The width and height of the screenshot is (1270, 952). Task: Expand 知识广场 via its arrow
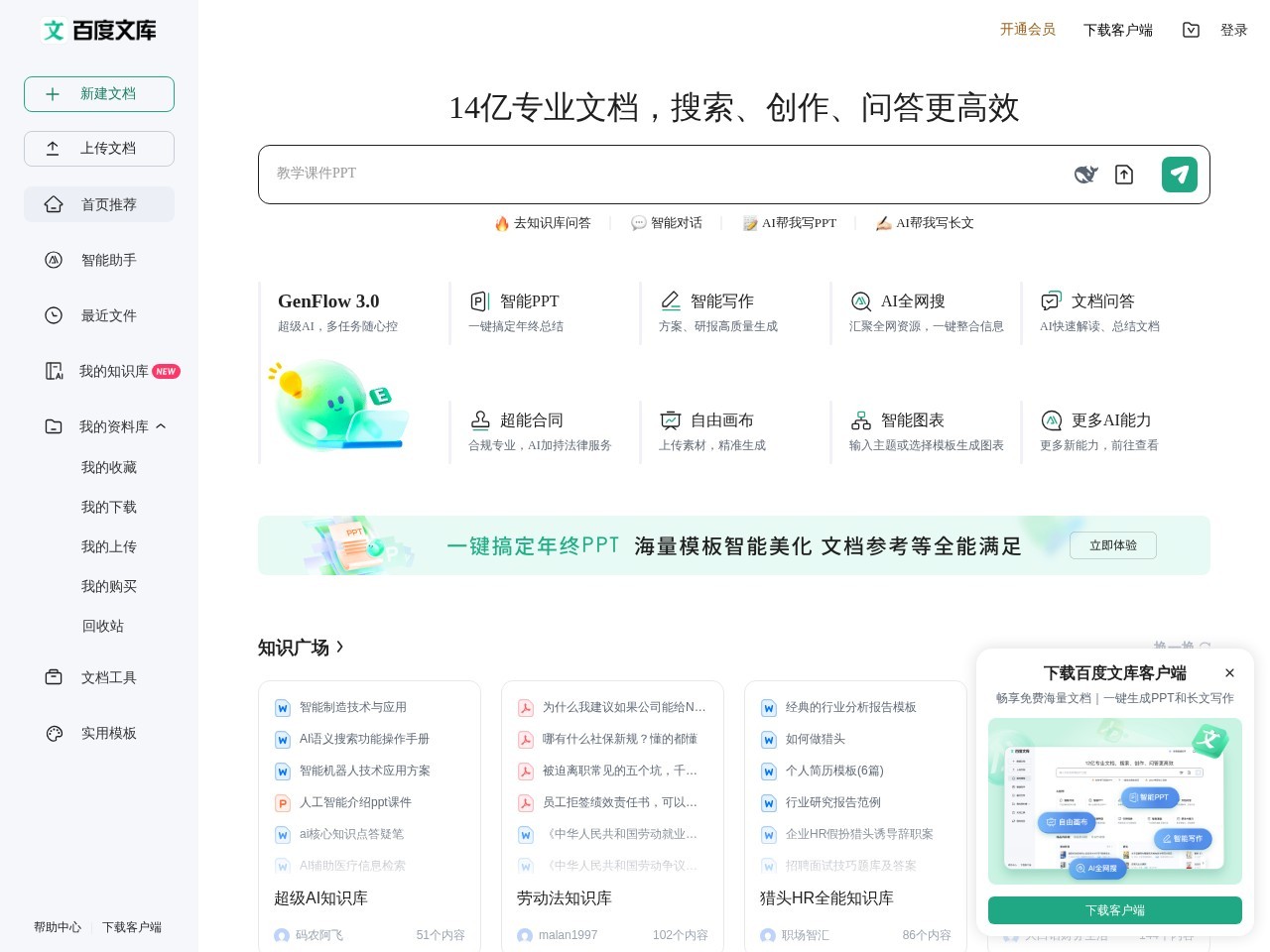point(340,647)
